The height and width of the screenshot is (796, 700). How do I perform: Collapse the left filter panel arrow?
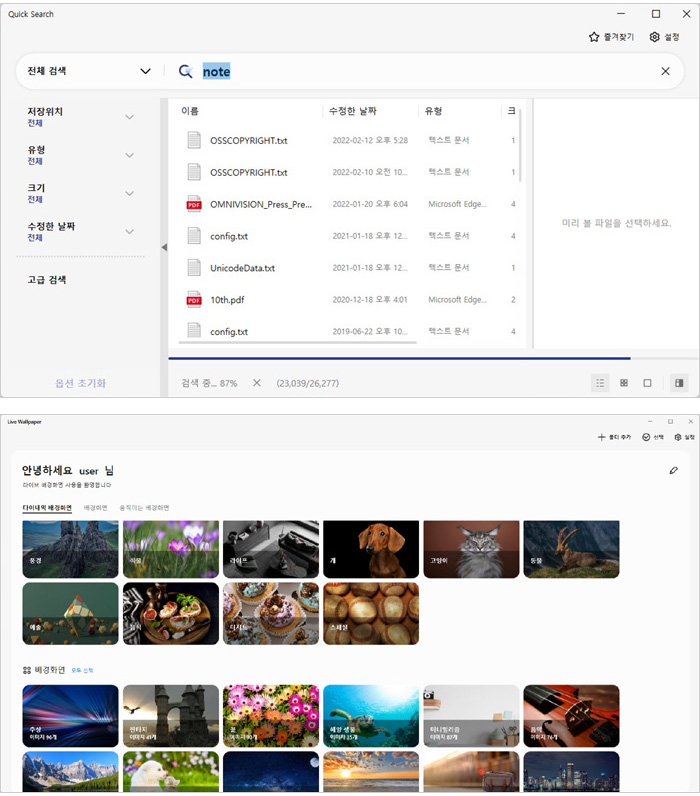[164, 247]
